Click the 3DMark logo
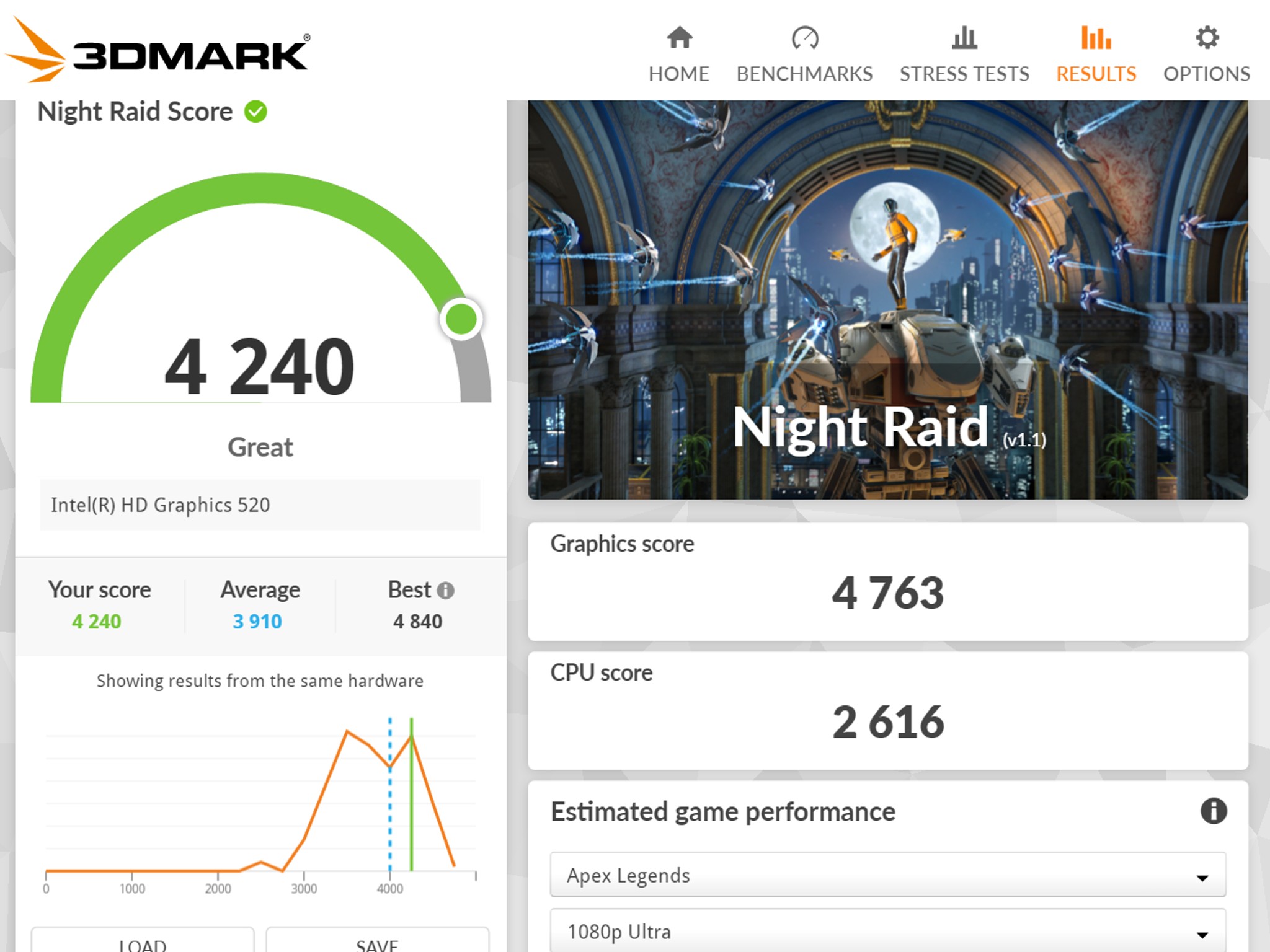Screen dimensions: 1270x952 click(158, 50)
